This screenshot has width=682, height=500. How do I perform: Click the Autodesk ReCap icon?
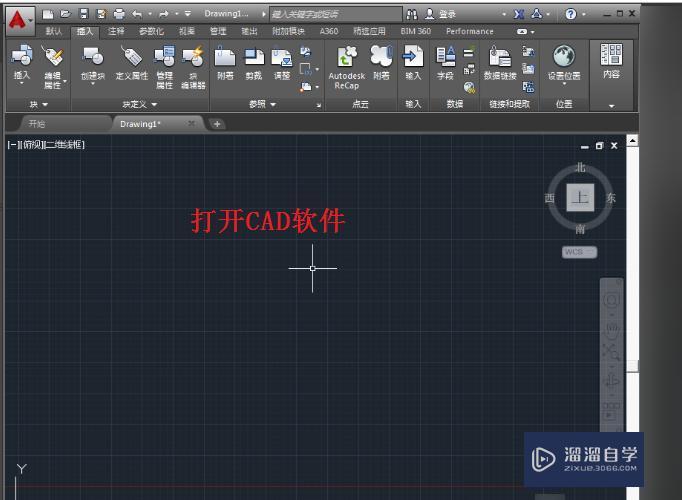click(347, 57)
